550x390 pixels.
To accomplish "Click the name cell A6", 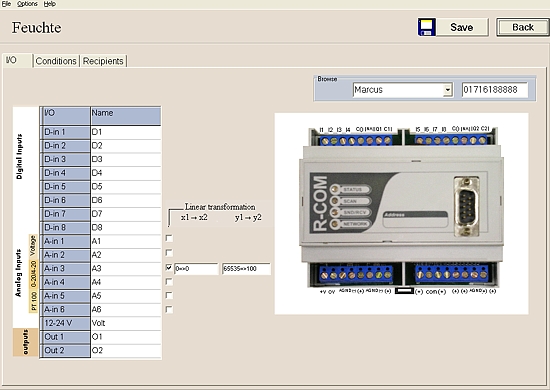I will (x=126, y=310).
